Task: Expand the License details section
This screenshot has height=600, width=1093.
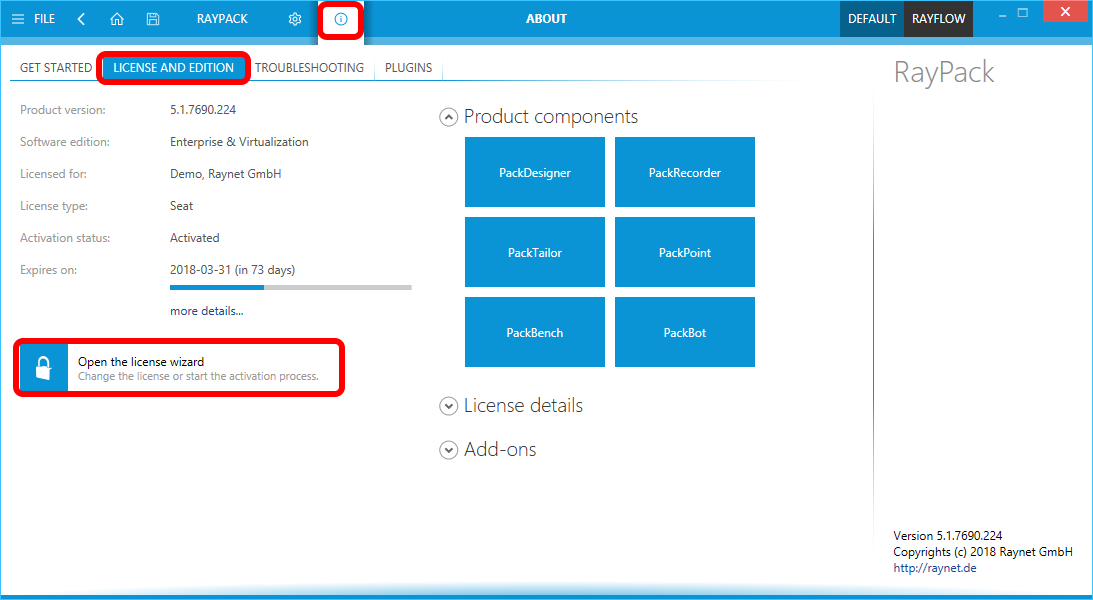Action: click(x=448, y=406)
